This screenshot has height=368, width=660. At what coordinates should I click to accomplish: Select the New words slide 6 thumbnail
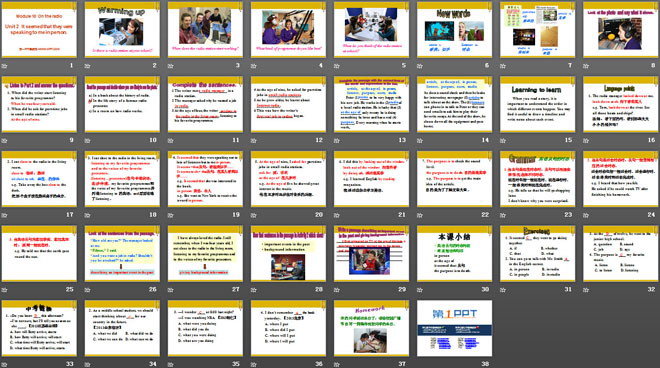455,29
